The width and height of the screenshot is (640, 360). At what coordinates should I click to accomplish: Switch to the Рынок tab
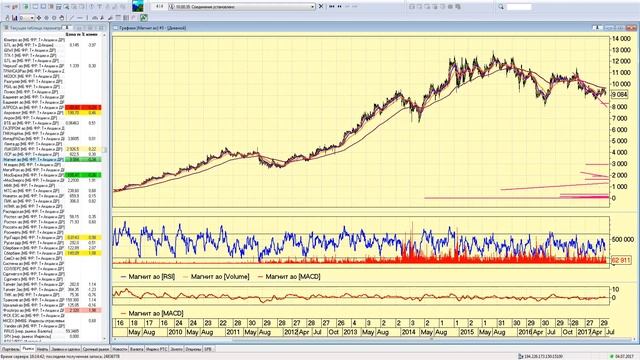28,349
